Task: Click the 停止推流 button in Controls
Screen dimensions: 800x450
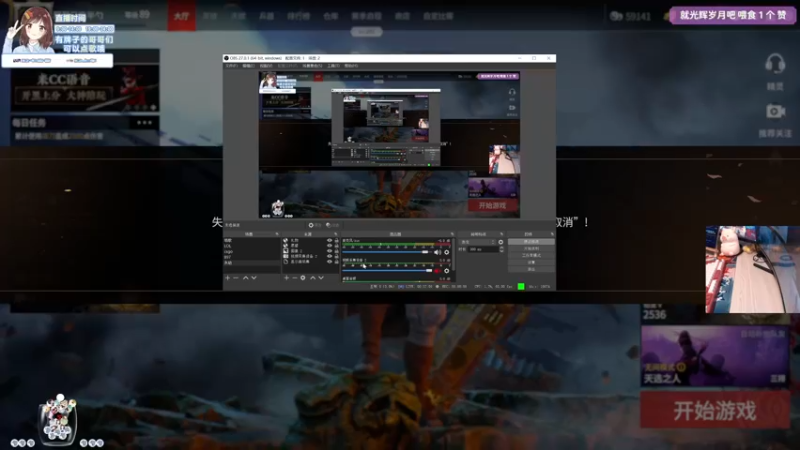Action: click(x=532, y=241)
